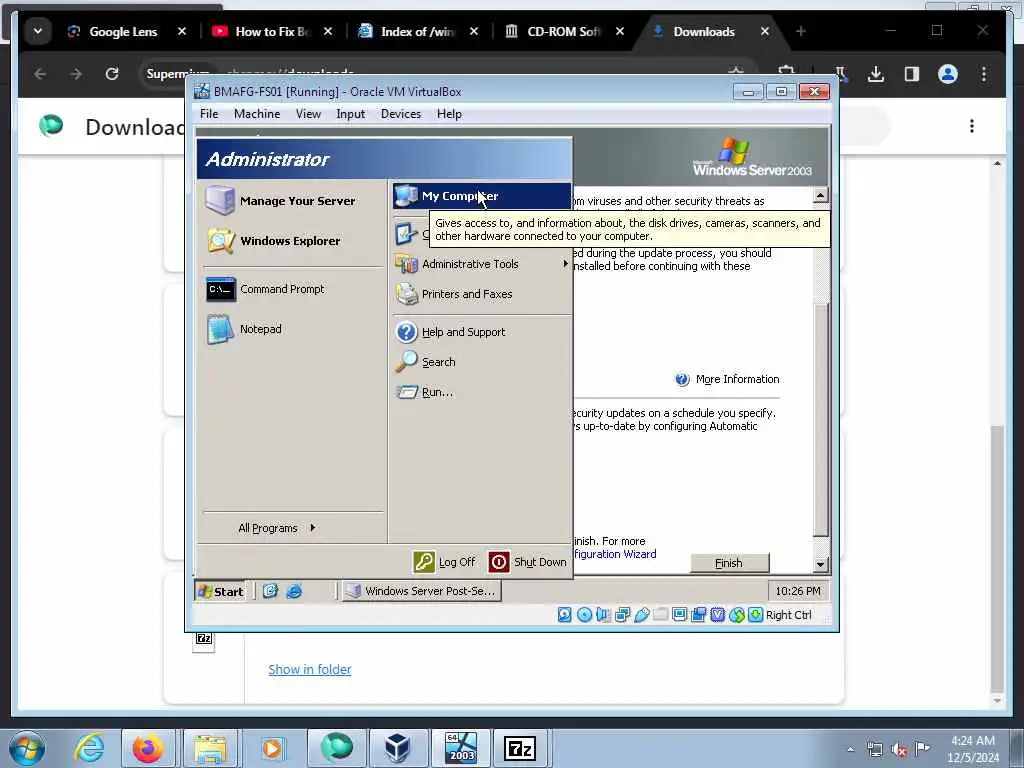Click VirtualBox USB status icon
The width and height of the screenshot is (1024, 768).
point(641,615)
